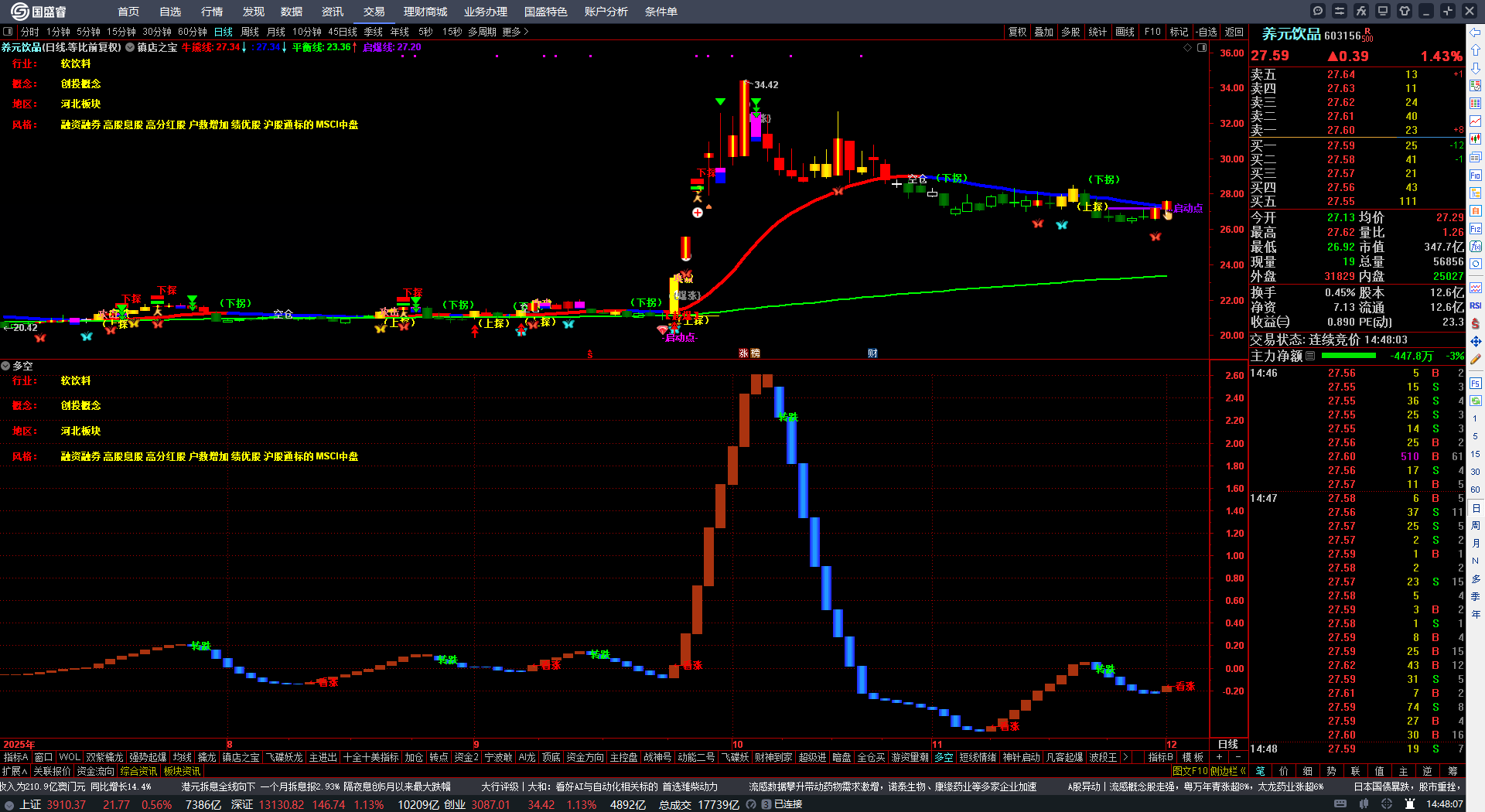Toggle 叠加 overlay mode
The width and height of the screenshot is (1485, 812).
point(1044,32)
